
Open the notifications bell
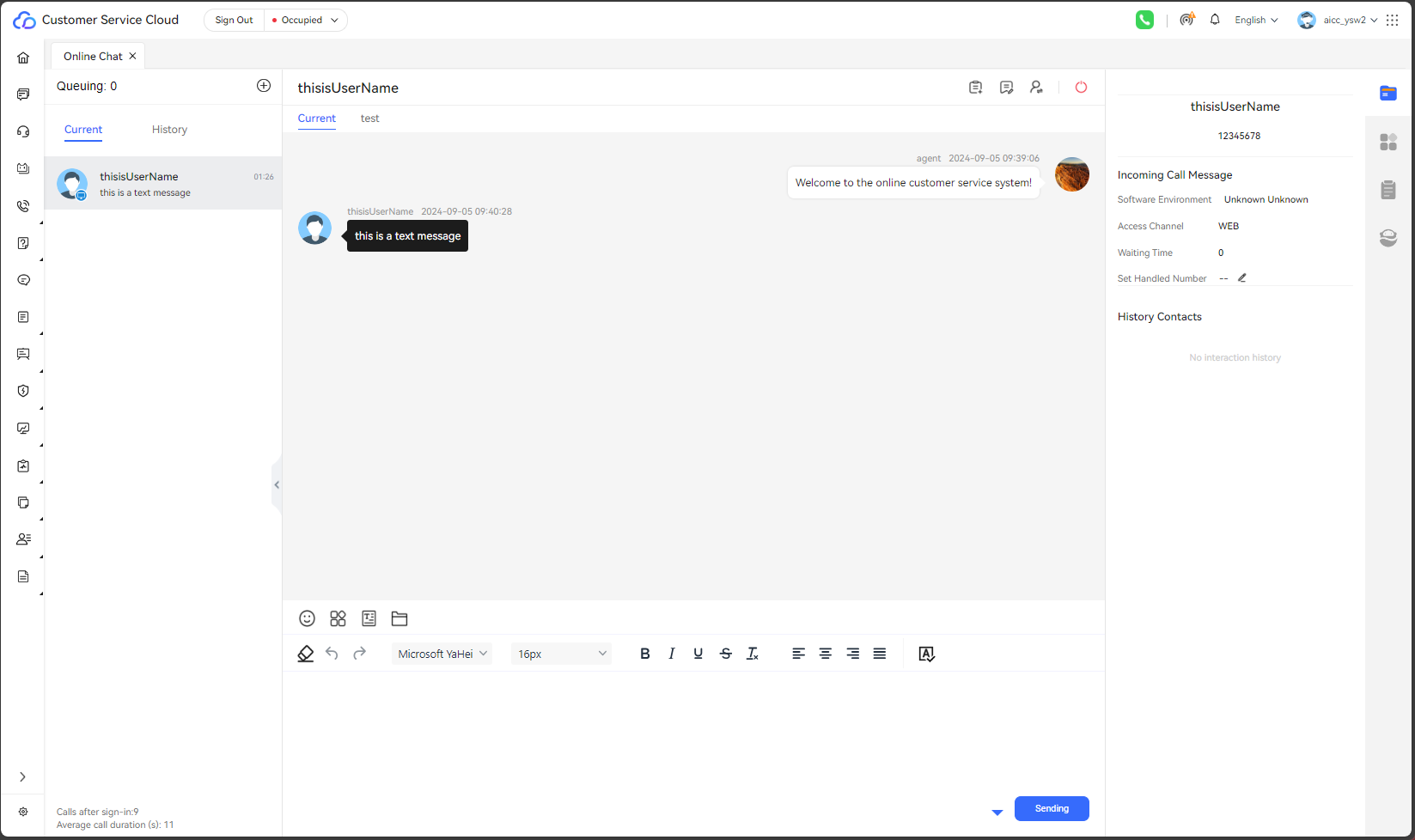[x=1215, y=19]
